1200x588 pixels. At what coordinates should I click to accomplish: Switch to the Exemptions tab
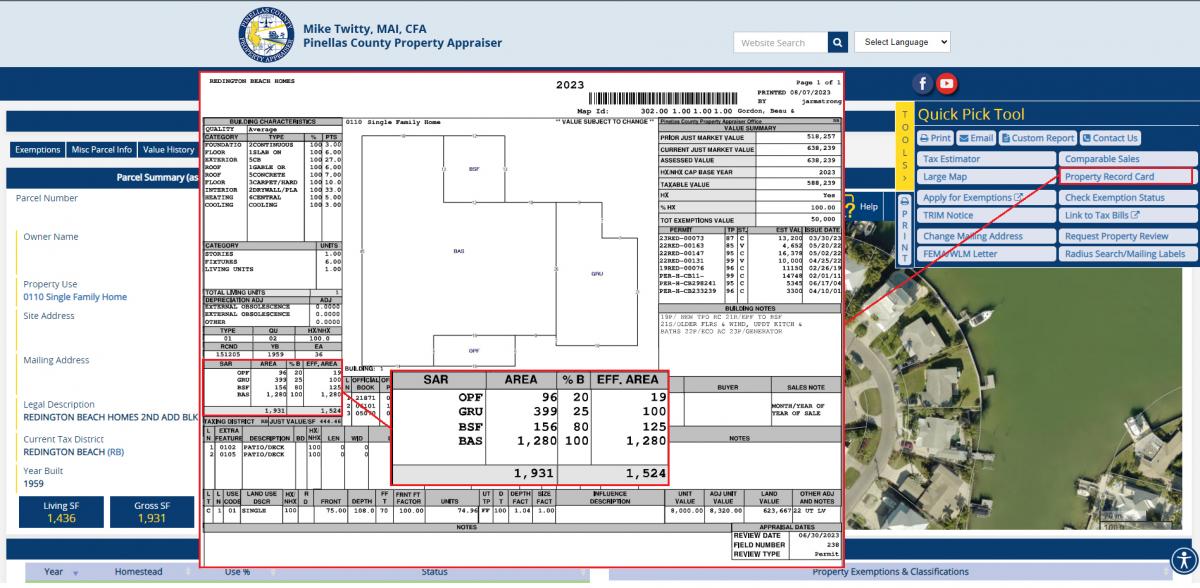(38, 150)
